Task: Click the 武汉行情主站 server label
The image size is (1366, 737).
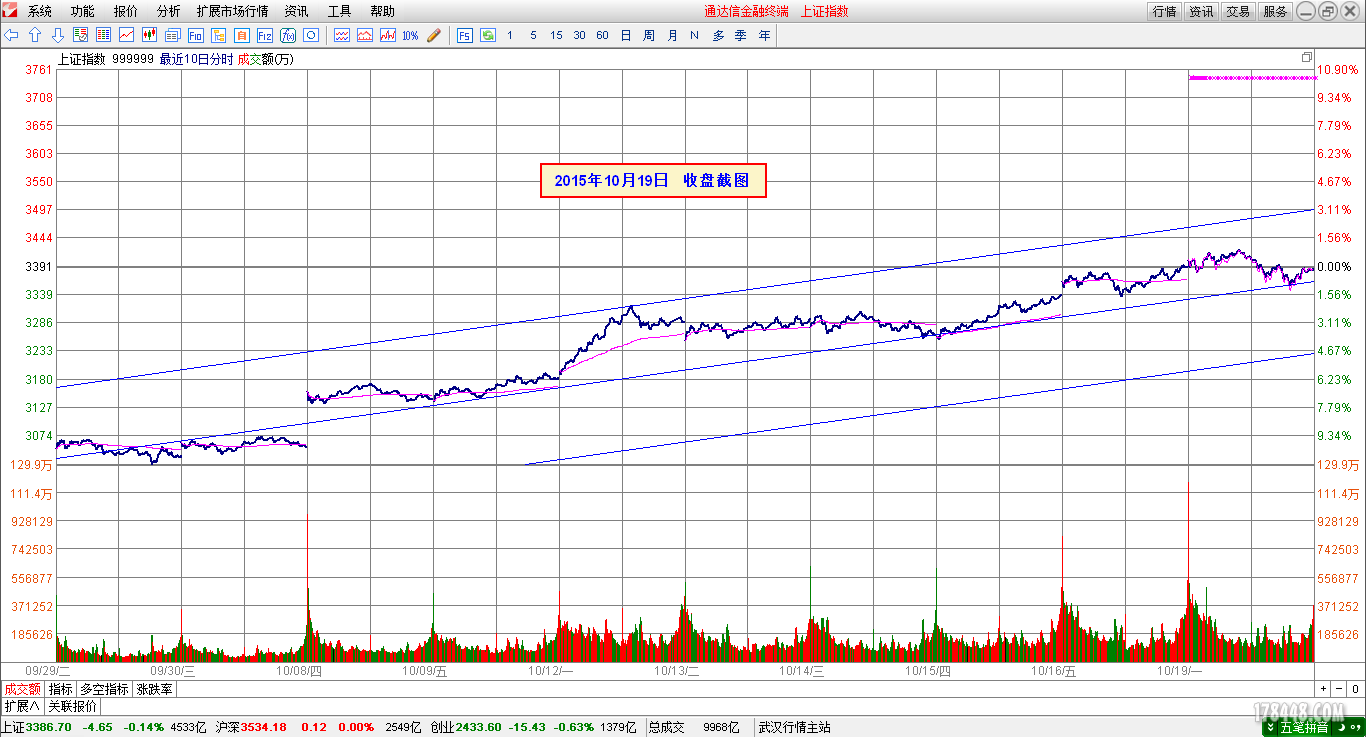Action: click(x=795, y=727)
